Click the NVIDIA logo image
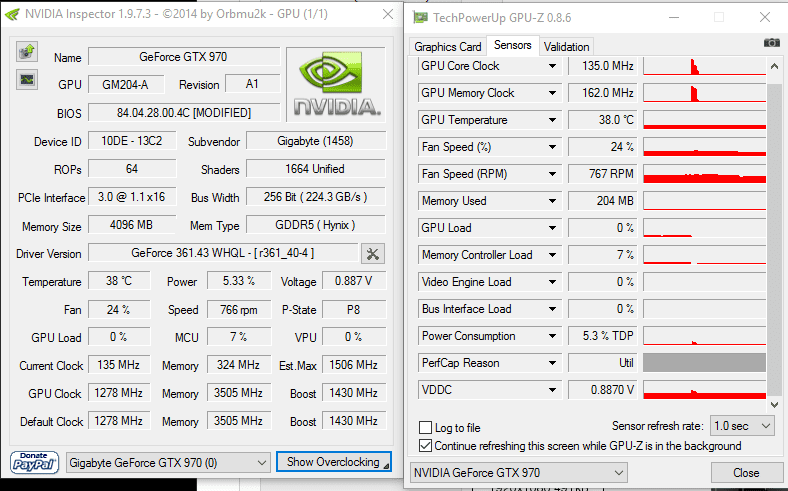This screenshot has height=491, width=788. [336, 84]
